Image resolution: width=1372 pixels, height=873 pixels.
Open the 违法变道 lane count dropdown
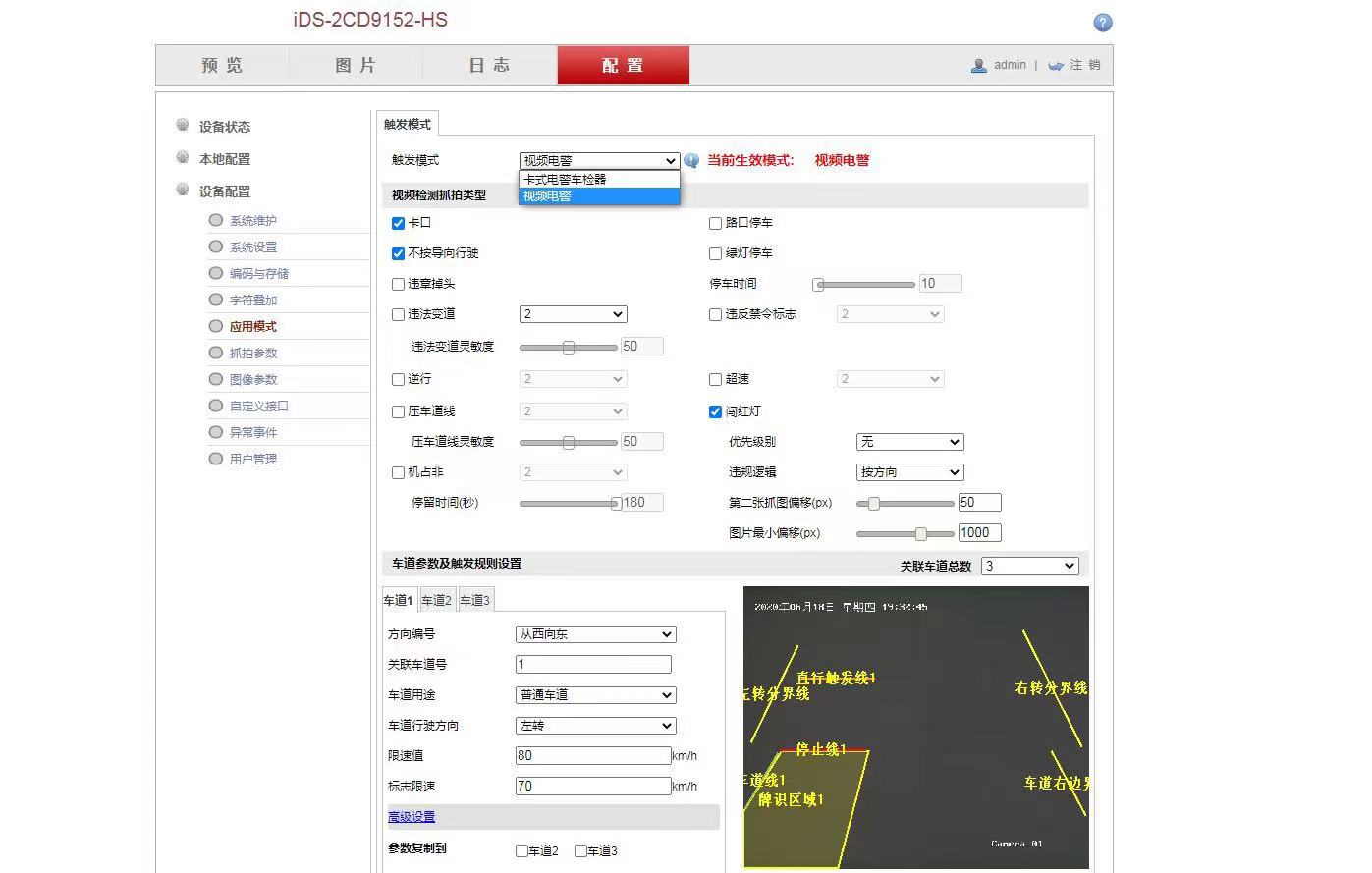pos(573,314)
